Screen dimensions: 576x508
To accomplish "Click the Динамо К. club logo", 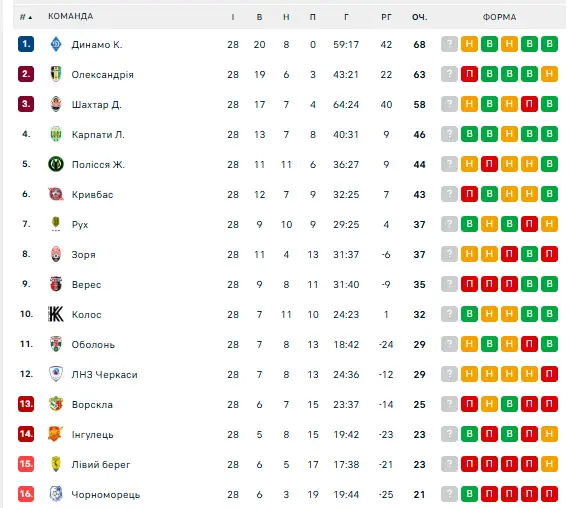I will pos(56,44).
